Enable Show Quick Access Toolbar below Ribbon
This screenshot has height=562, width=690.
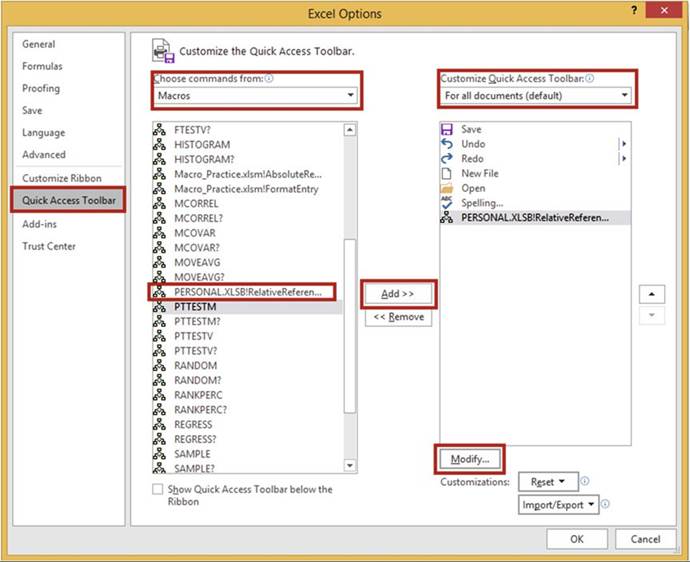pos(157,489)
